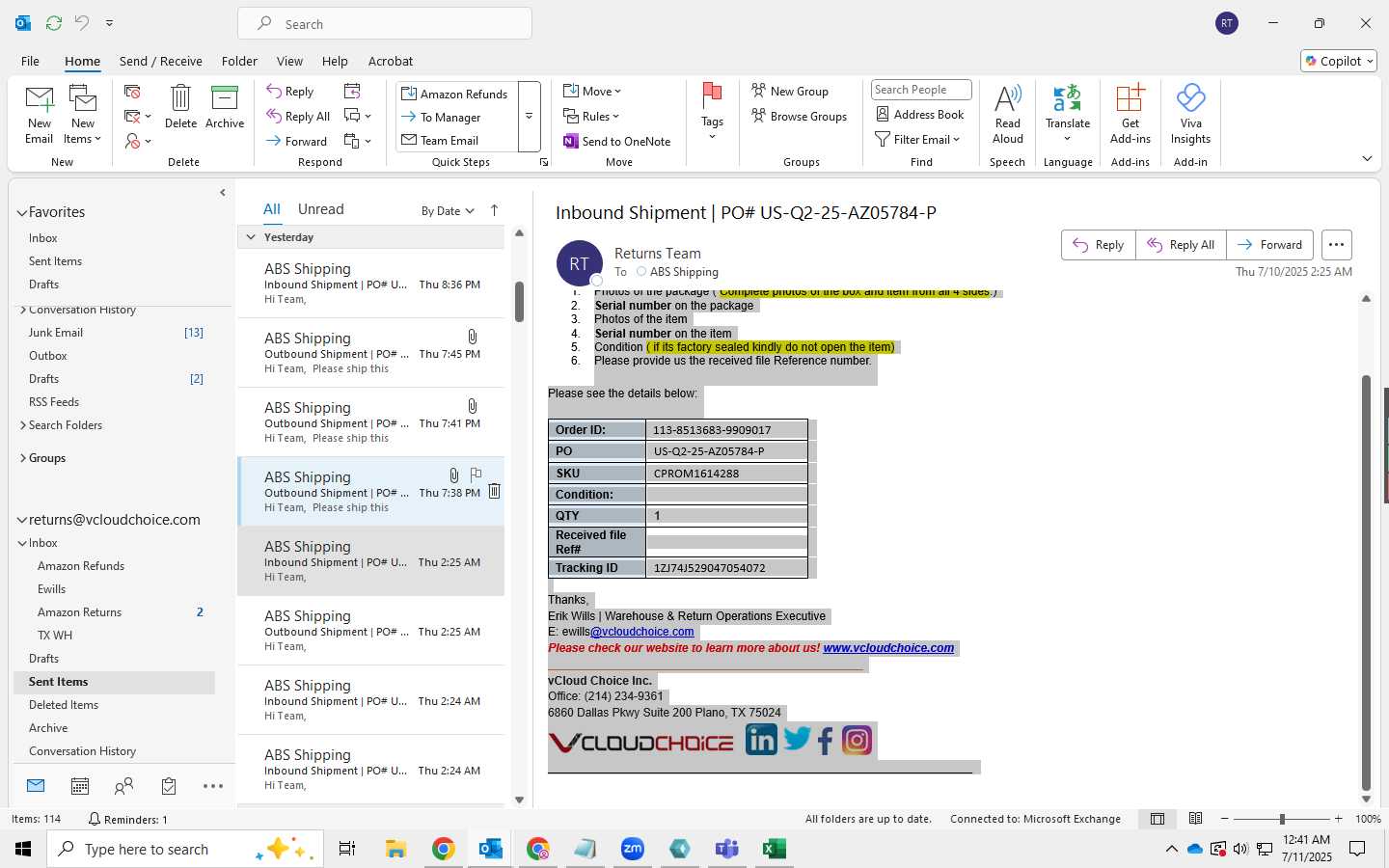The width and height of the screenshot is (1389, 868).
Task: Click Forward in the ribbon Respond group
Action: [x=297, y=141]
